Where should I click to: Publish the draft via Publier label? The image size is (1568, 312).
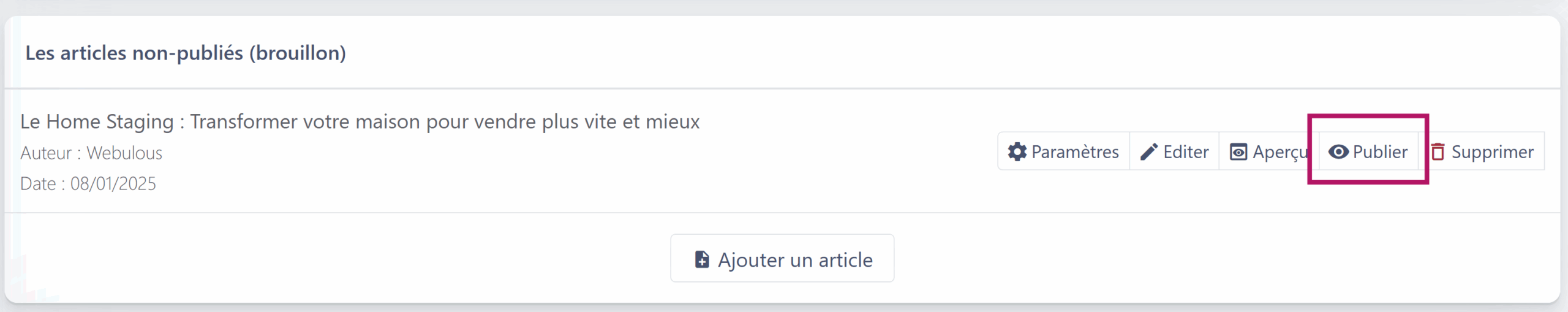(1380, 152)
